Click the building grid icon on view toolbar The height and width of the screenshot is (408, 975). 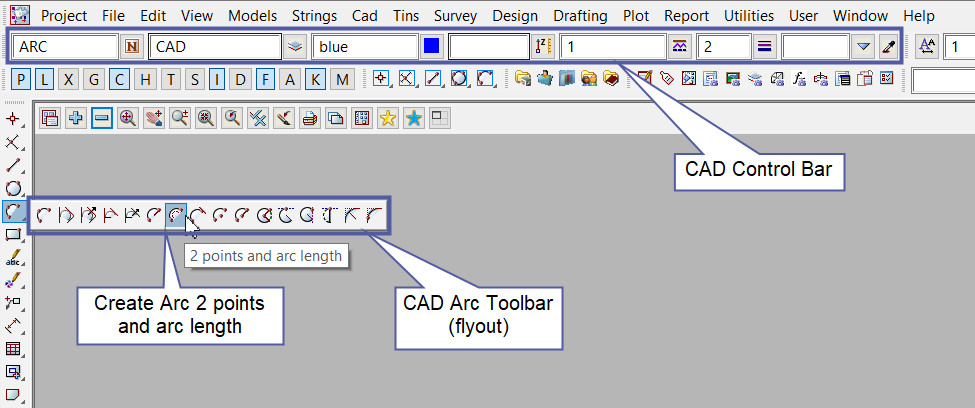tap(362, 118)
